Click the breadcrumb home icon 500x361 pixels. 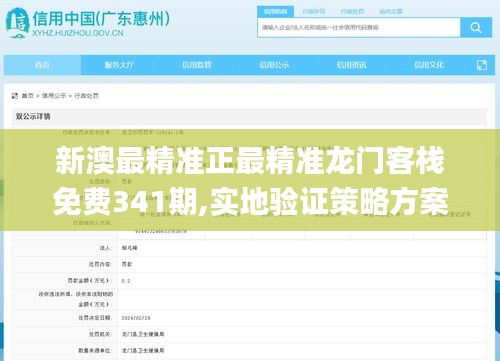(x=15, y=96)
